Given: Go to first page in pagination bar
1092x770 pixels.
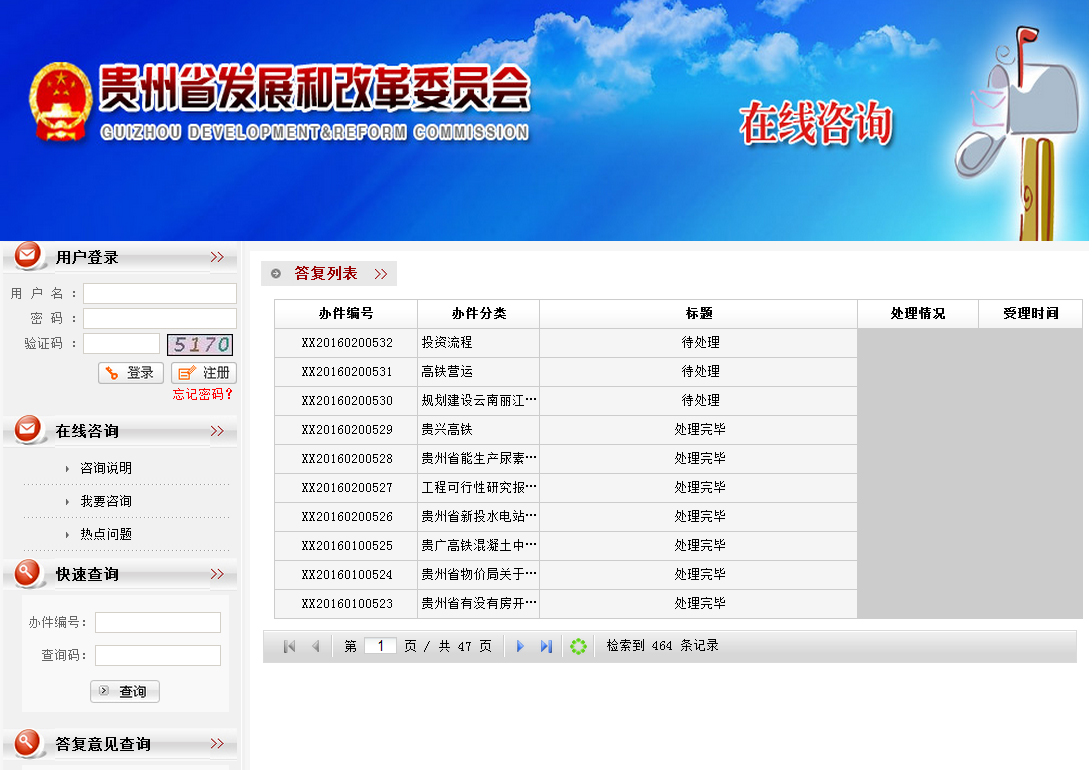Looking at the screenshot, I should [x=290, y=647].
